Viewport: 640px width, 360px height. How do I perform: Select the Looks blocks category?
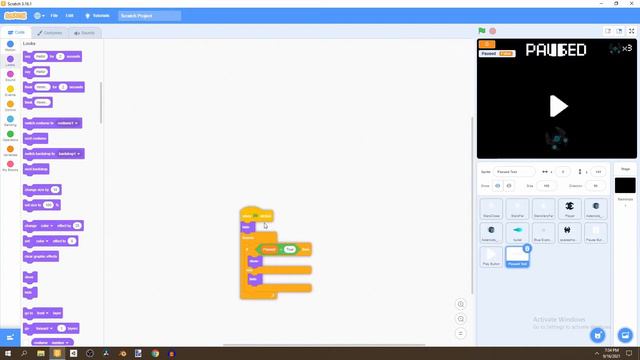10,61
